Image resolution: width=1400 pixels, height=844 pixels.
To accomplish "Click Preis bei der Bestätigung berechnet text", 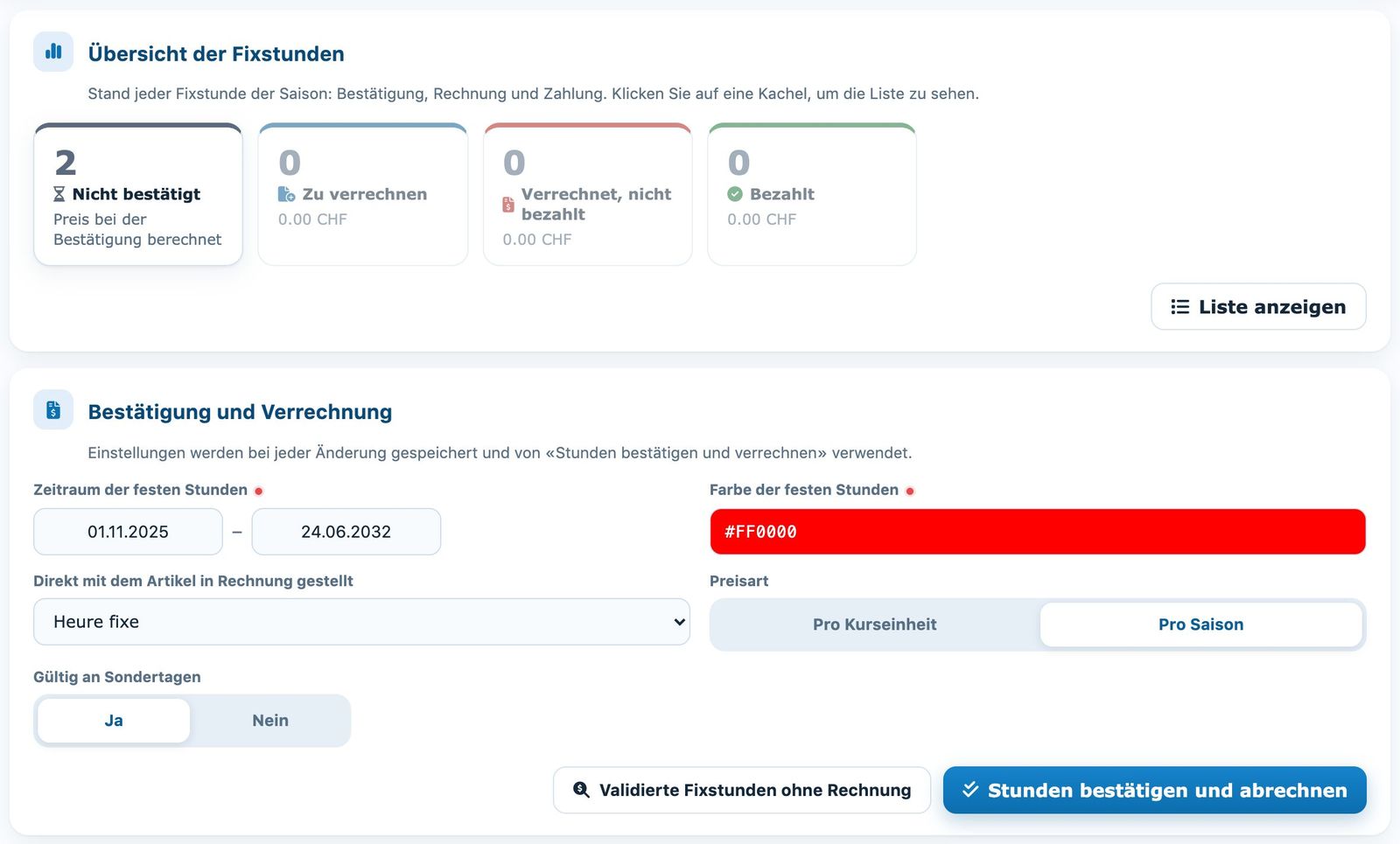I will (x=137, y=229).
